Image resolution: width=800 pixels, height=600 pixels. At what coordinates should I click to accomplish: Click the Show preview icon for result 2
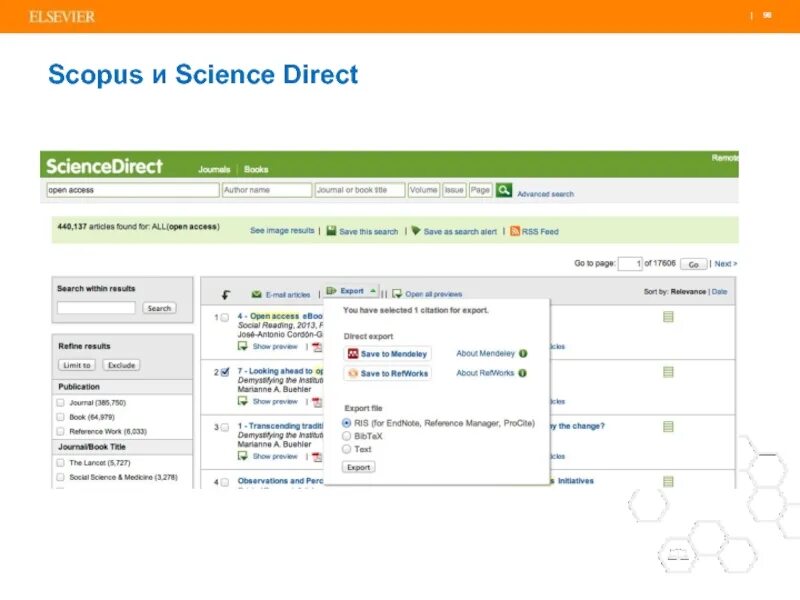pos(243,402)
